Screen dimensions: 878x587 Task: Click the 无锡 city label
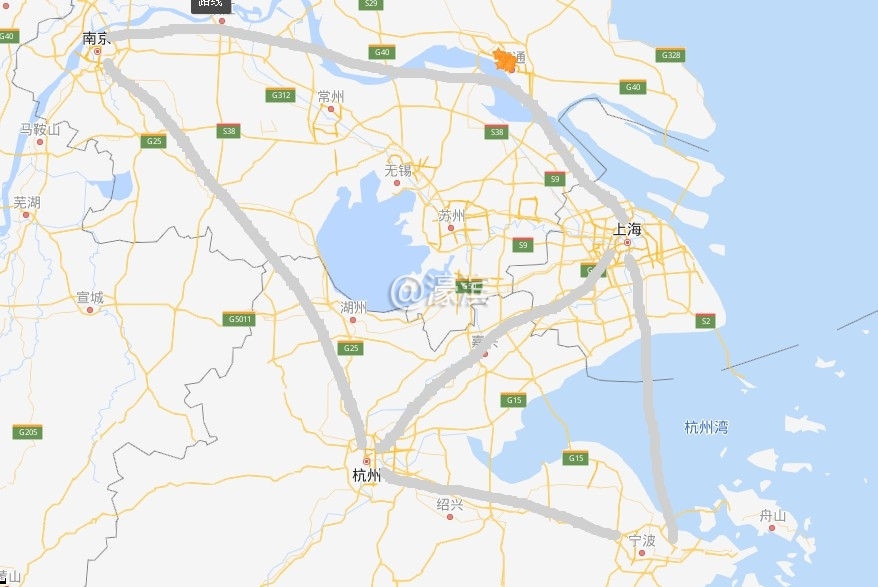(398, 170)
